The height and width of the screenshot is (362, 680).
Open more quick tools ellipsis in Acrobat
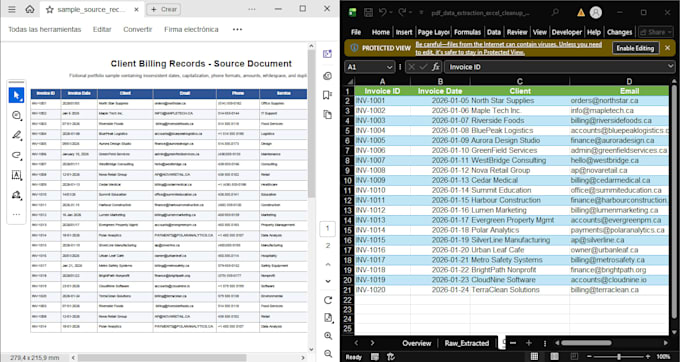click(x=16, y=215)
